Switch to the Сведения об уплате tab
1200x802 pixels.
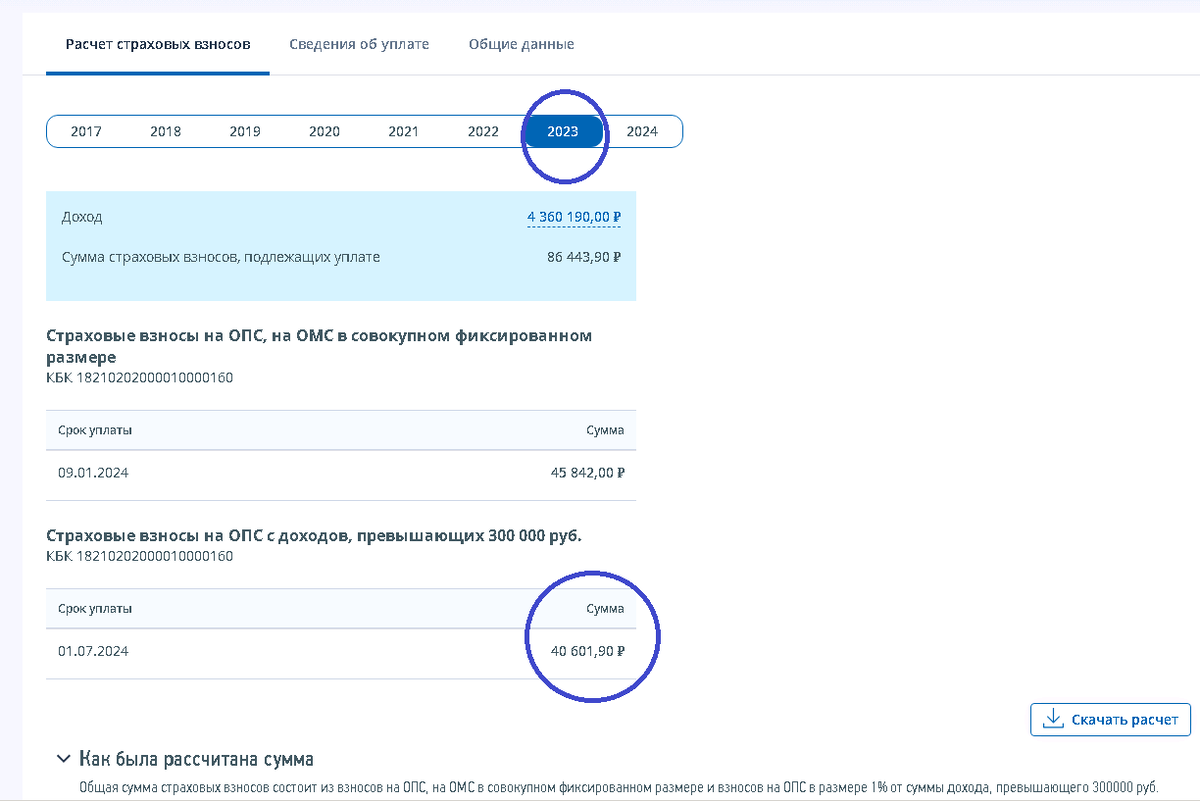(359, 44)
